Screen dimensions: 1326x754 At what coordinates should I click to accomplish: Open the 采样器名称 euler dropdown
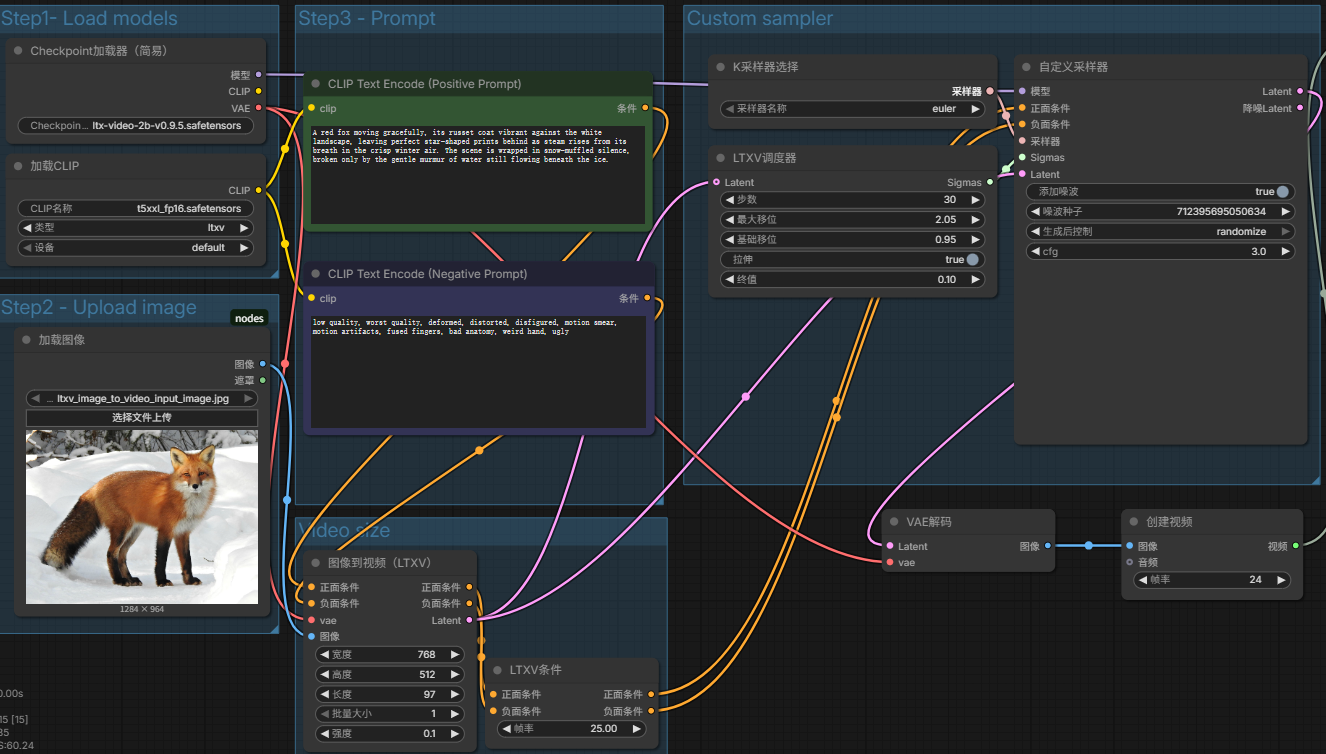tap(853, 109)
